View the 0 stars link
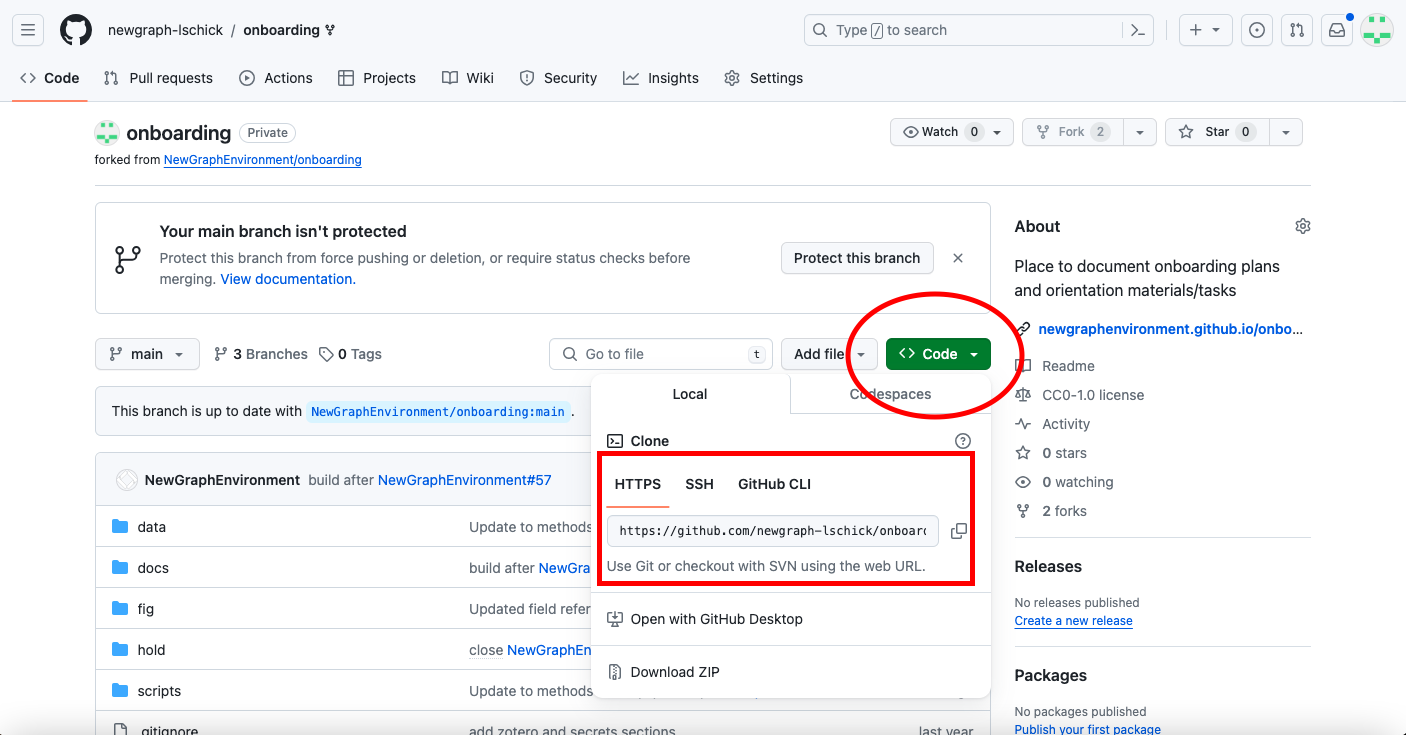 (x=1052, y=453)
